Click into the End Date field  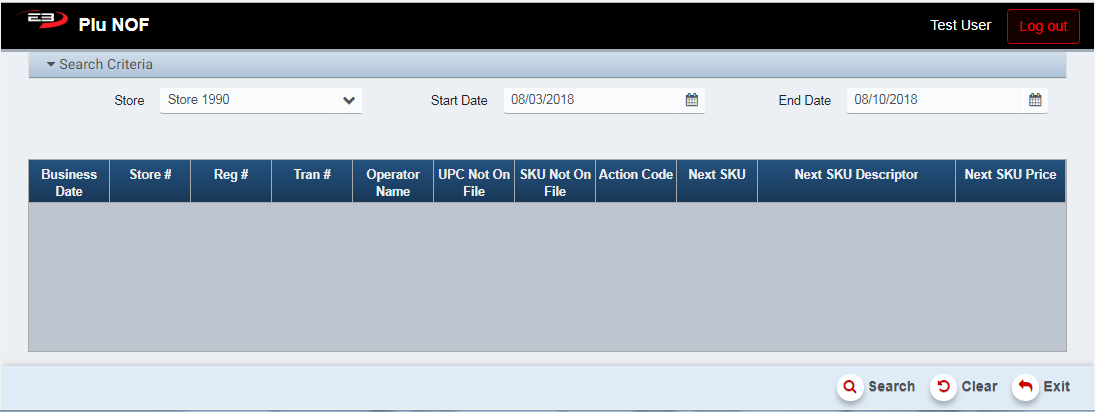935,100
